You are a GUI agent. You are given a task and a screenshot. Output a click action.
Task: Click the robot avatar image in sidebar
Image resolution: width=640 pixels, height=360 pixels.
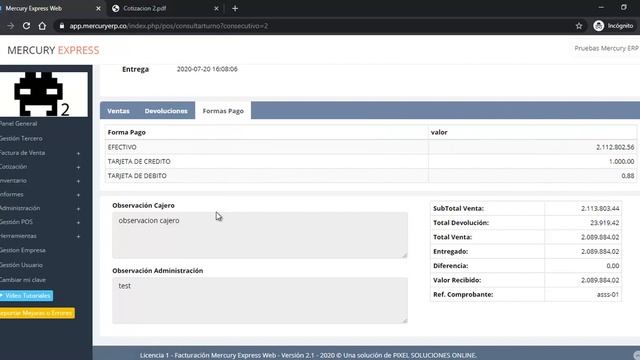[43, 94]
